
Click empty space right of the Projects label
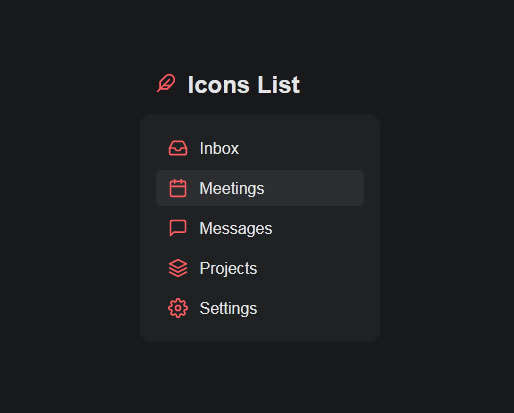click(x=310, y=268)
